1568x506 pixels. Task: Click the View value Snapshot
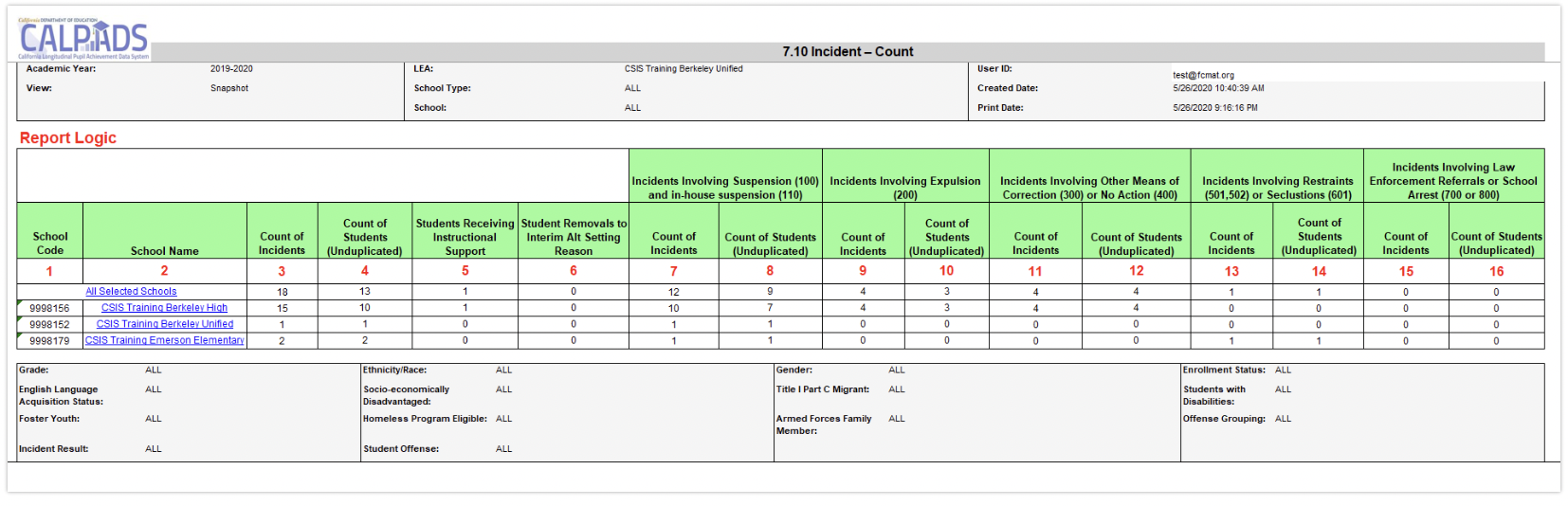point(229,88)
